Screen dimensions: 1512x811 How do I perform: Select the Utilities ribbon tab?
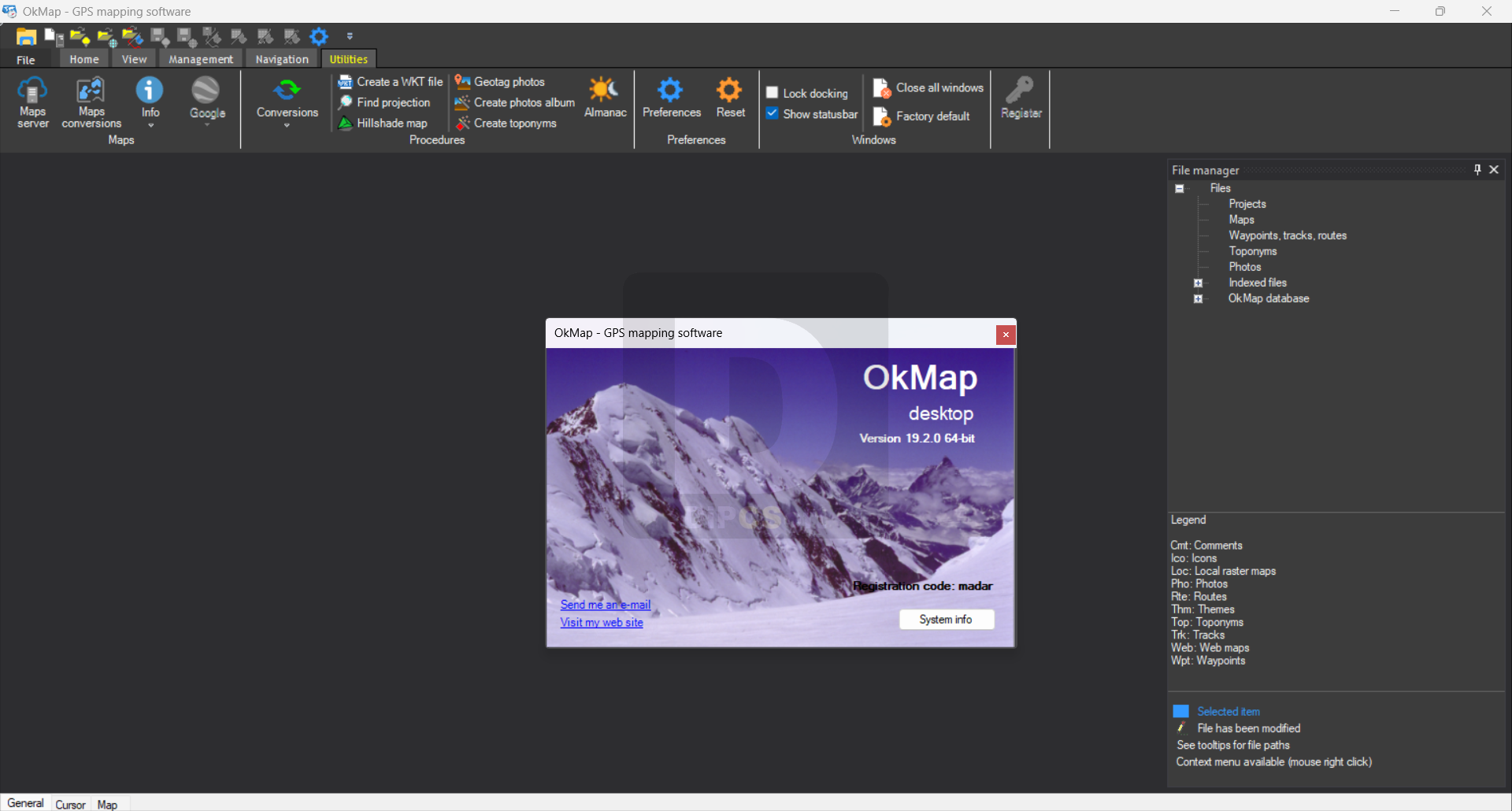click(x=349, y=59)
